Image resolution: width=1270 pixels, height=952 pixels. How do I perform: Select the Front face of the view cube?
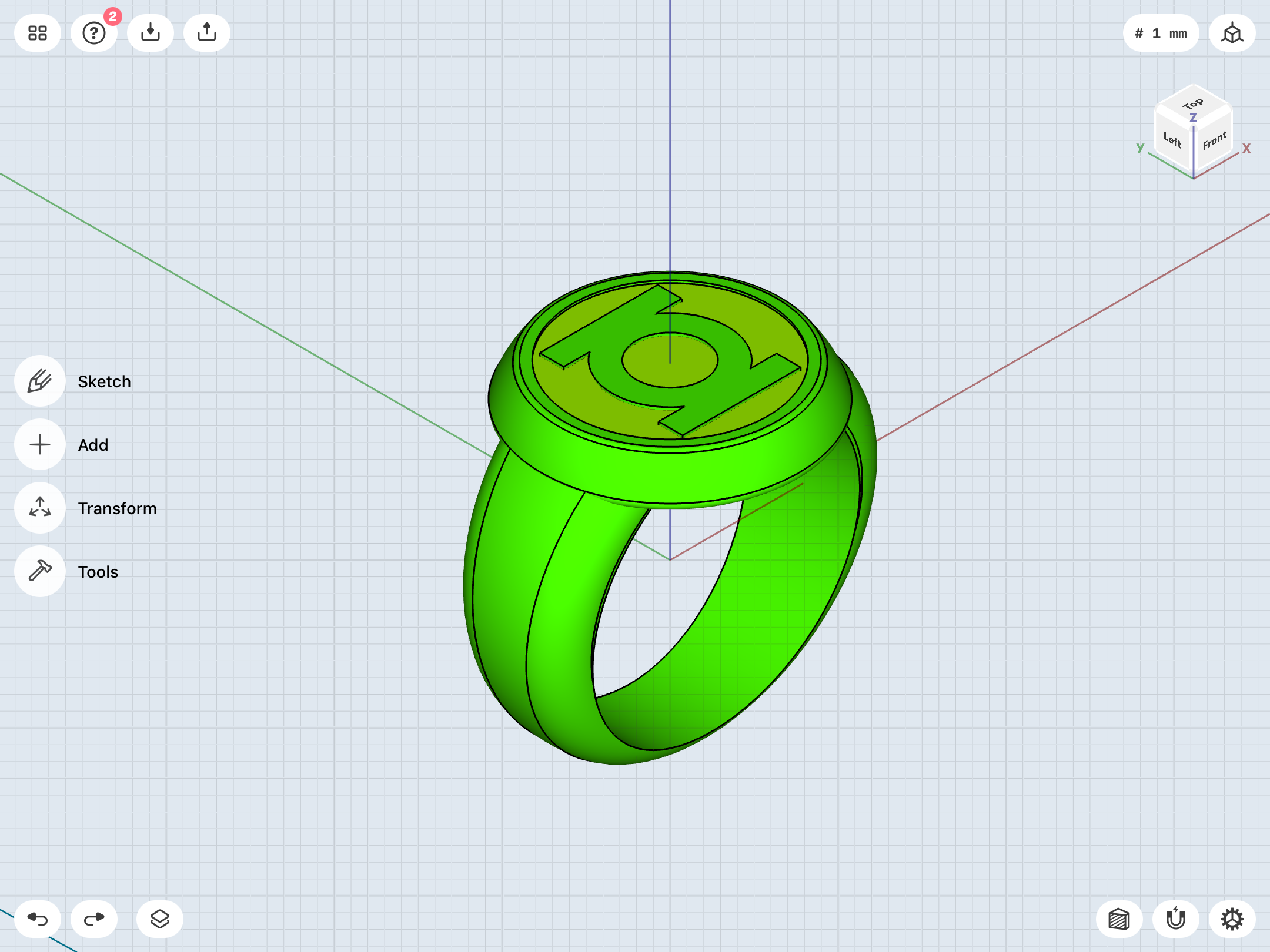(x=1214, y=140)
